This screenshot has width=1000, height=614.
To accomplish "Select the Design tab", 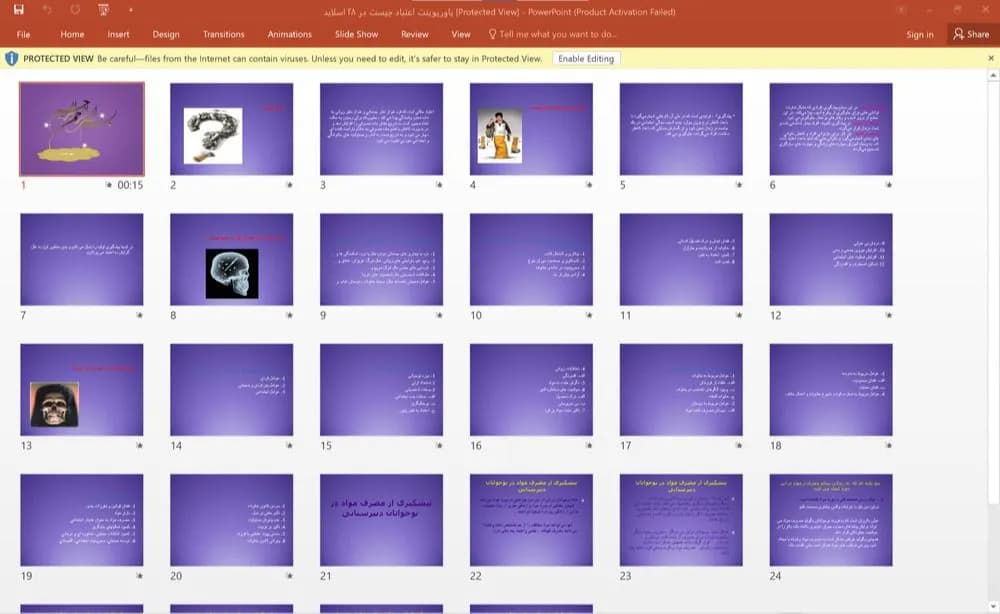I will (166, 34).
